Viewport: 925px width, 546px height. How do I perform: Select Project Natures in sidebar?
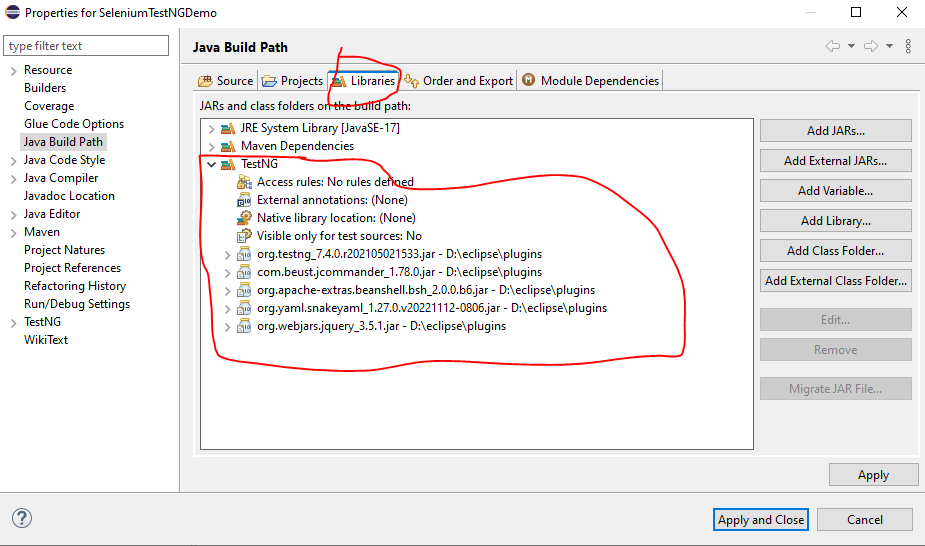click(x=64, y=250)
